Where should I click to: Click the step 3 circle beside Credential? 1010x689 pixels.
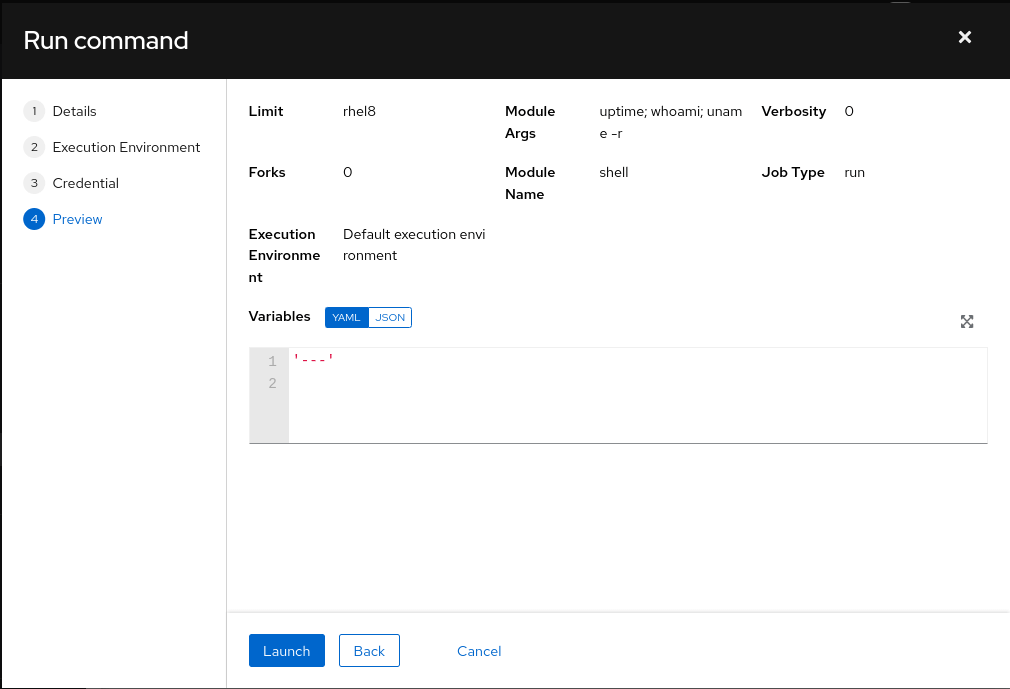point(34,183)
